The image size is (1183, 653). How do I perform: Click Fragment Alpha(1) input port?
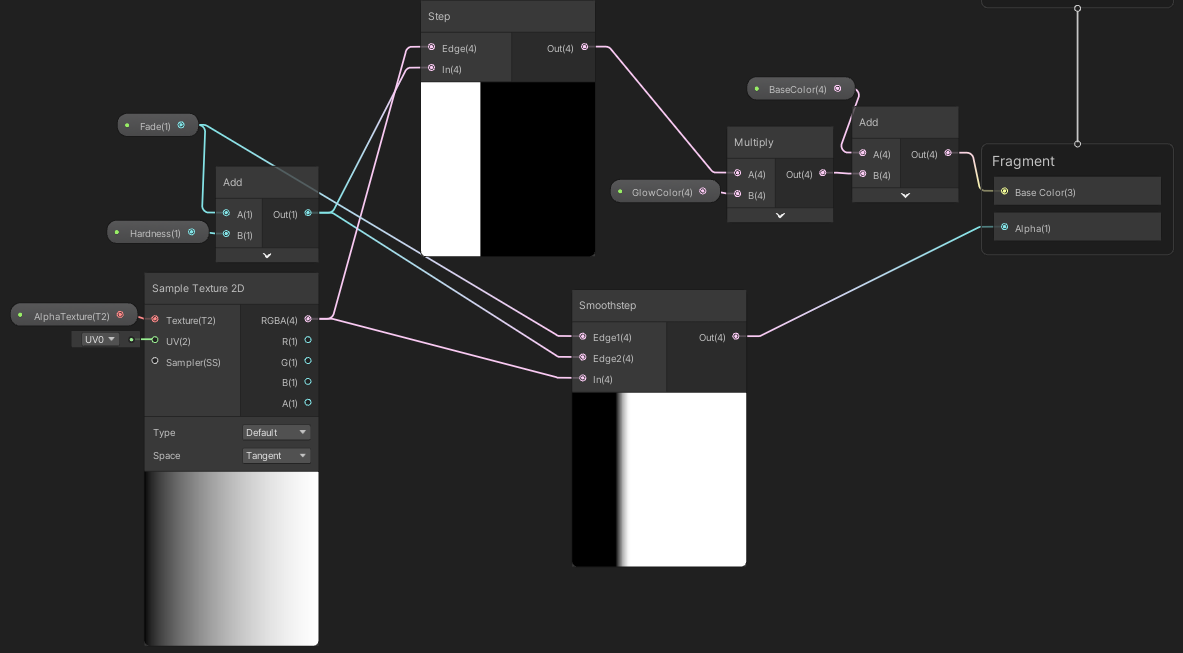pos(1004,227)
